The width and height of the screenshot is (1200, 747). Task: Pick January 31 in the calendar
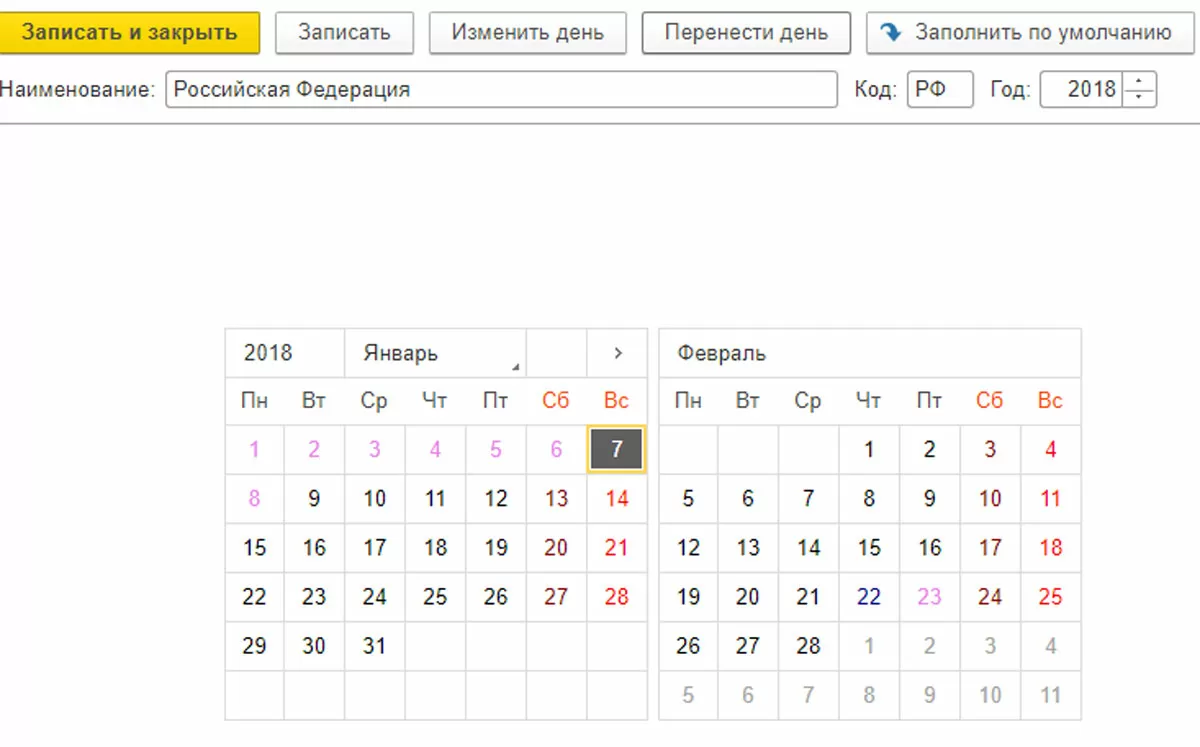click(x=374, y=646)
